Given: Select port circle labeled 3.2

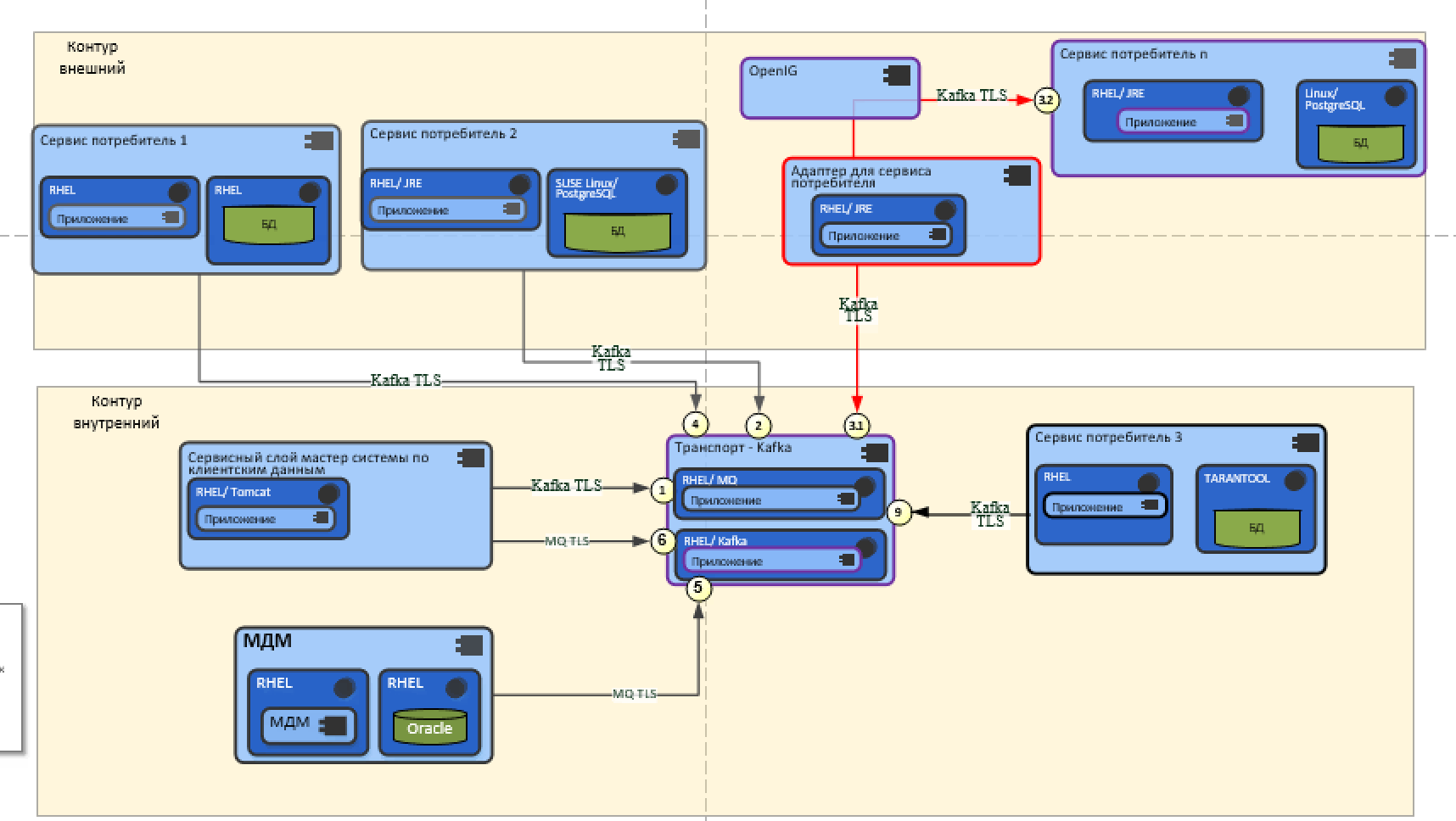Looking at the screenshot, I should pos(1046,100).
